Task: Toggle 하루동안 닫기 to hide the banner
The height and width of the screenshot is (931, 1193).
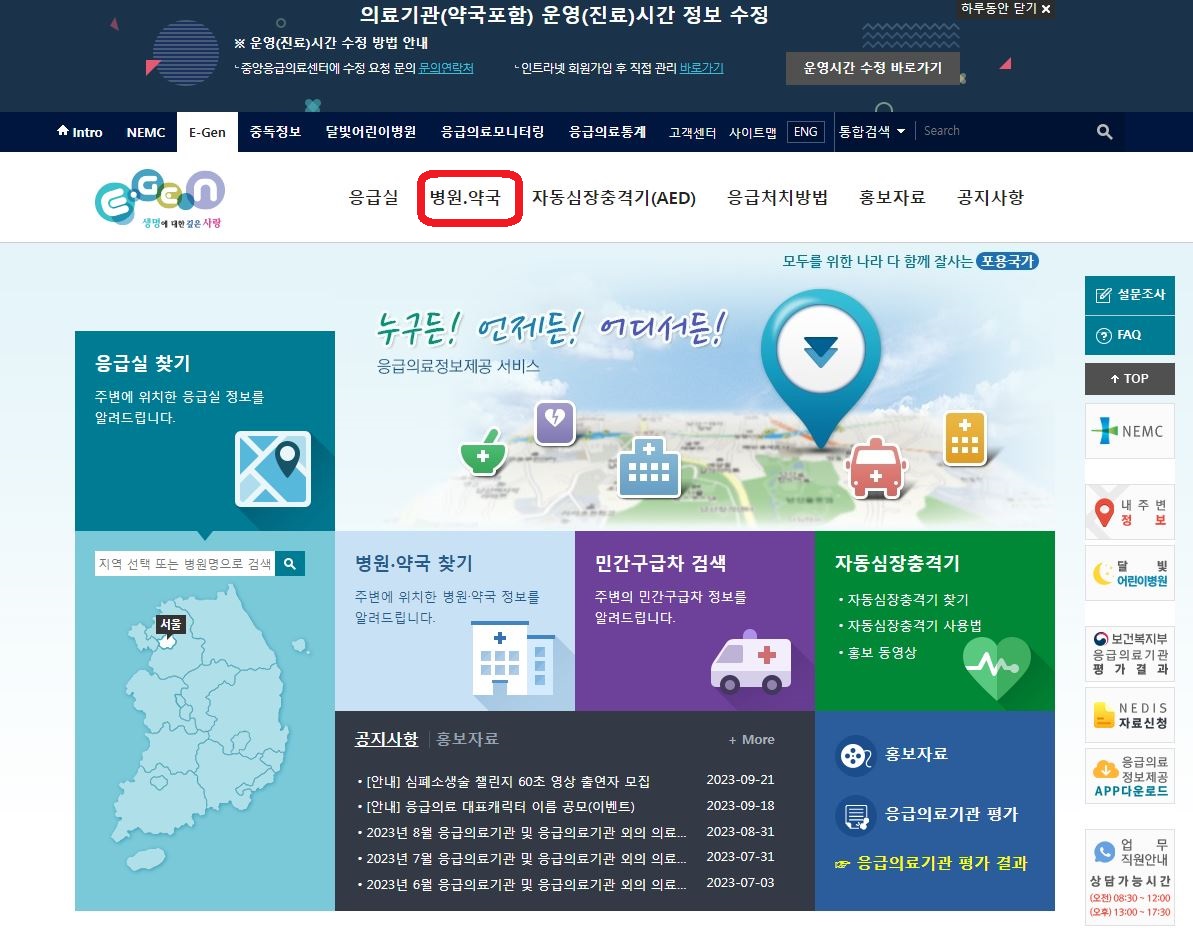Action: pyautogui.click(x=1008, y=10)
